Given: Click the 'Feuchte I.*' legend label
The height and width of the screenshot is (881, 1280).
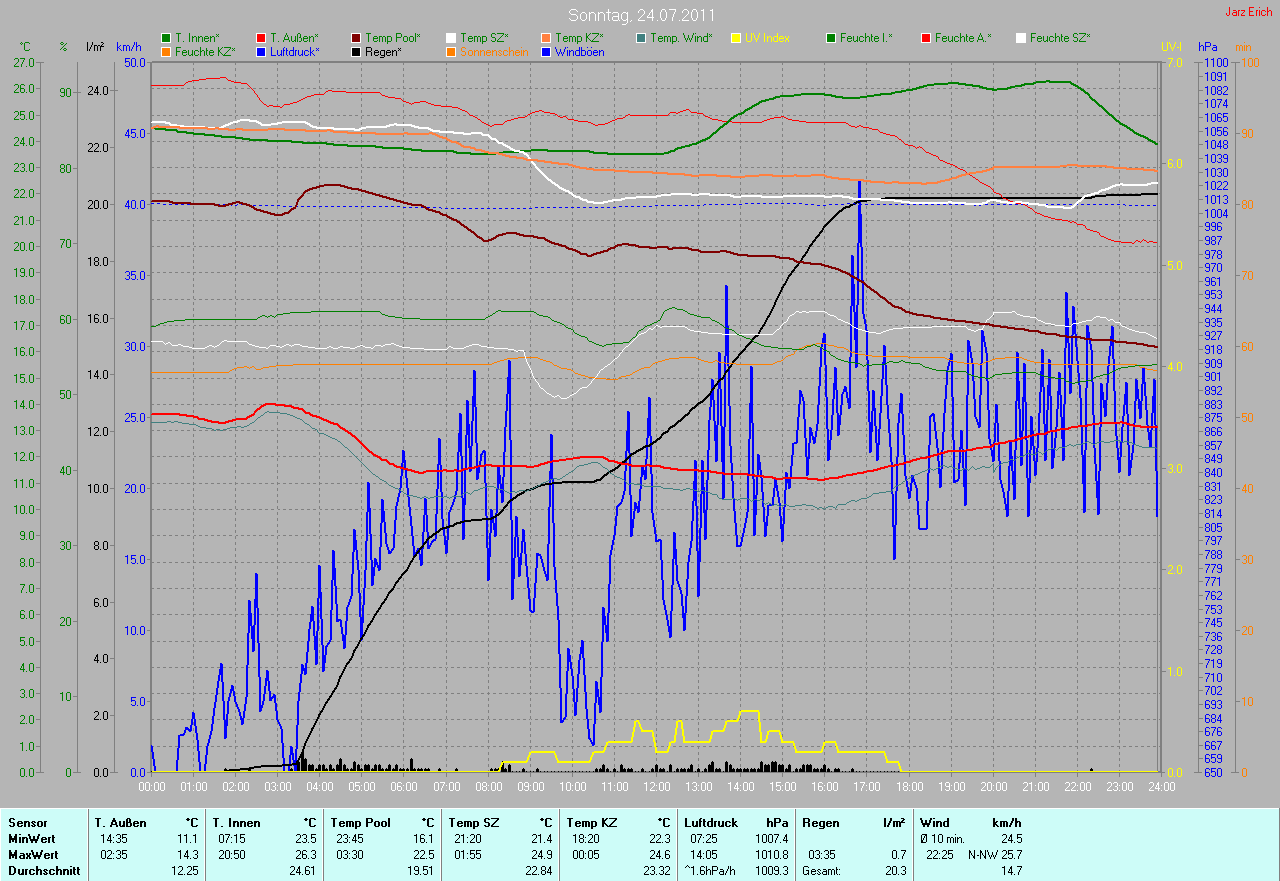Looking at the screenshot, I should [x=867, y=38].
